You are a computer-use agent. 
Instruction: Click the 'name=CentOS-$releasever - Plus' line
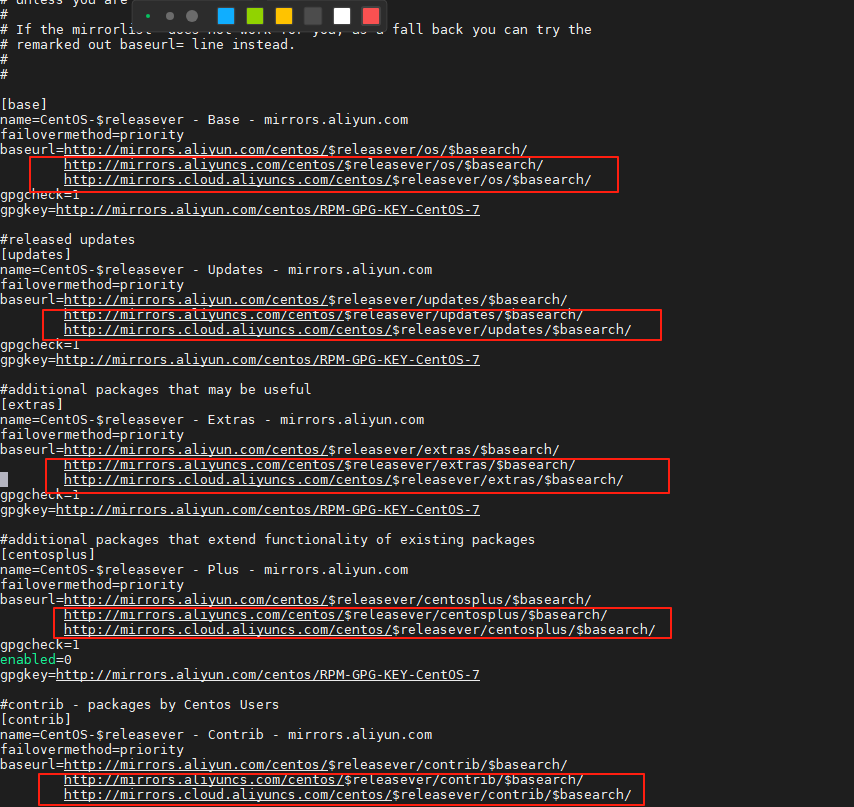pyautogui.click(x=204, y=570)
